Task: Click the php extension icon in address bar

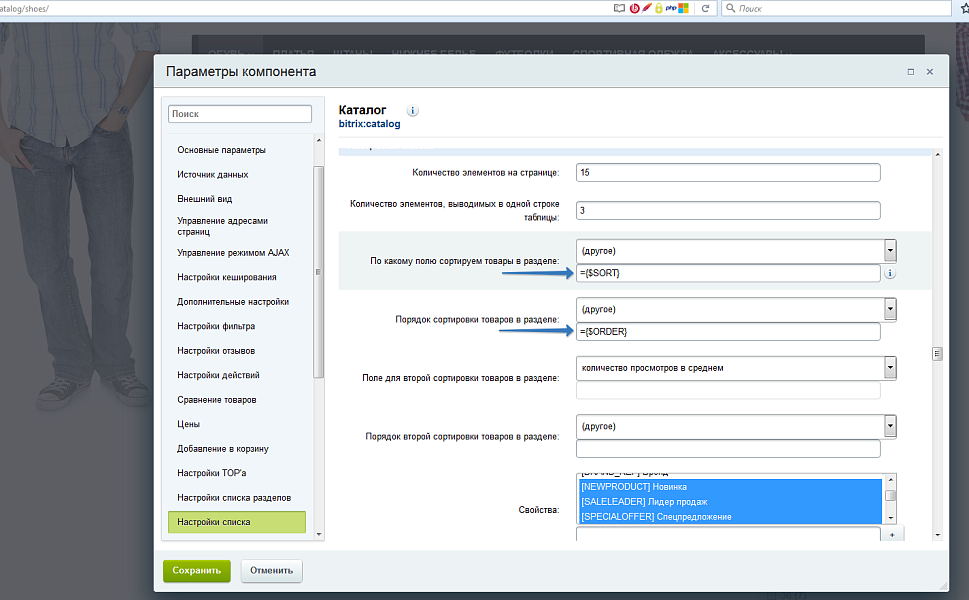Action: pos(670,8)
